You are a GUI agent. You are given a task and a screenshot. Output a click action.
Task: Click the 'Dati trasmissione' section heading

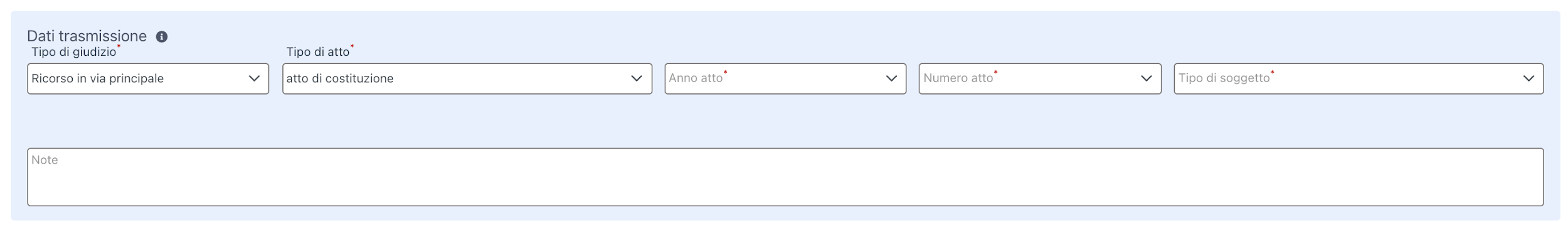tap(87, 36)
